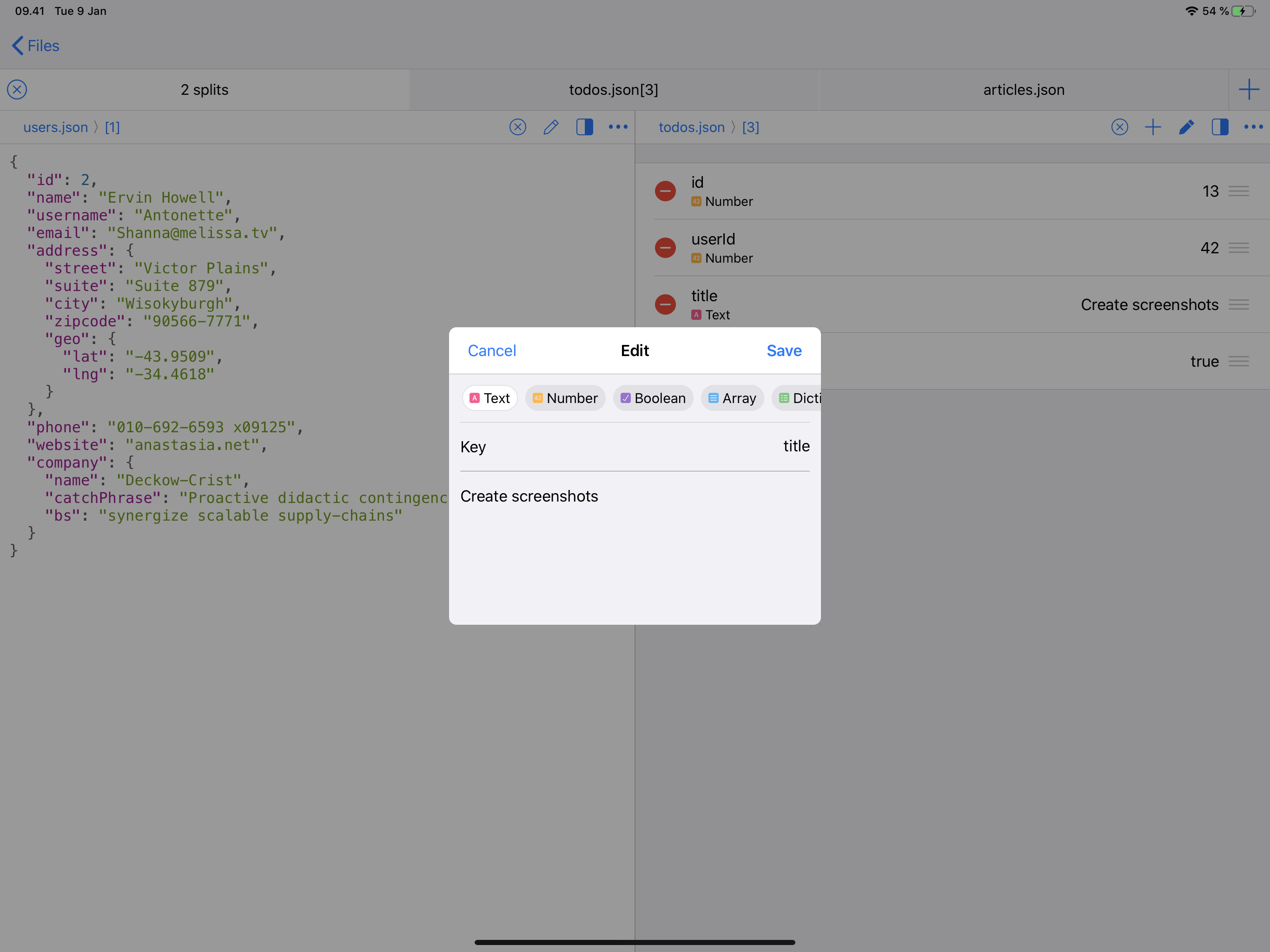This screenshot has width=1270, height=952.
Task: Open more options in users.json pane
Action: coord(618,127)
